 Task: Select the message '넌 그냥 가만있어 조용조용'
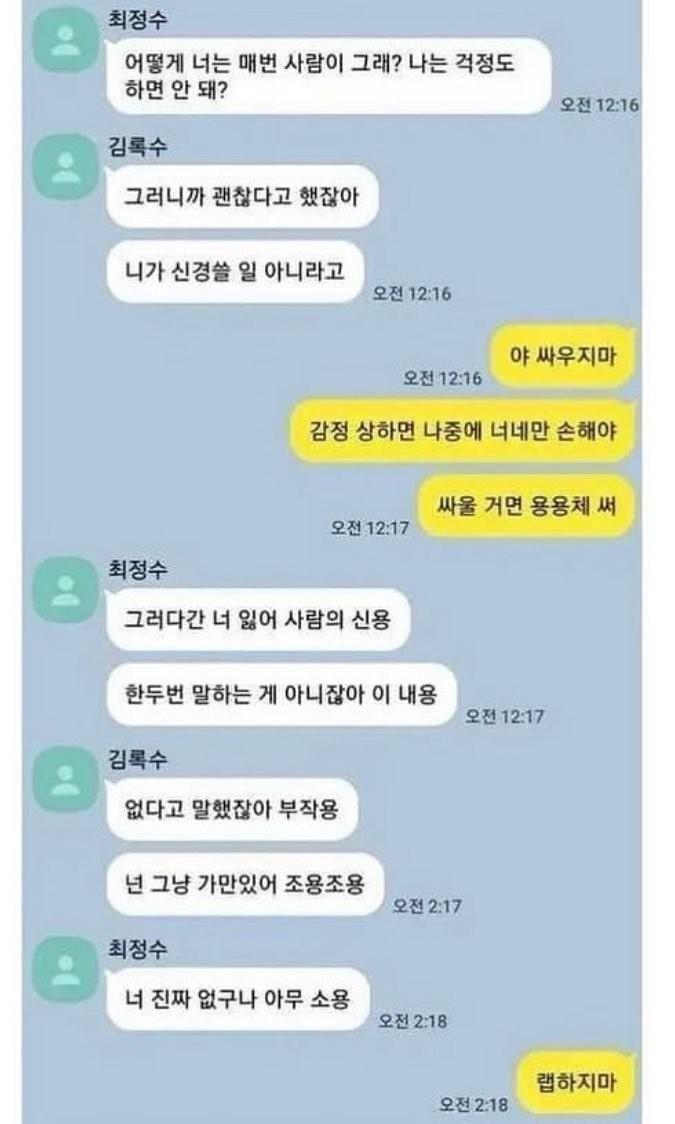pos(244,884)
